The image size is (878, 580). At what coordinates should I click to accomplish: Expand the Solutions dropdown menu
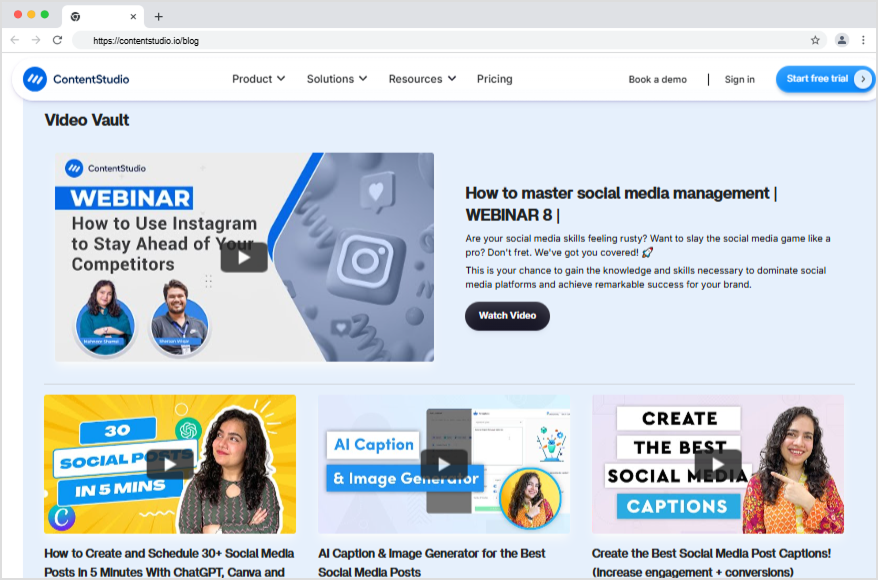[337, 79]
